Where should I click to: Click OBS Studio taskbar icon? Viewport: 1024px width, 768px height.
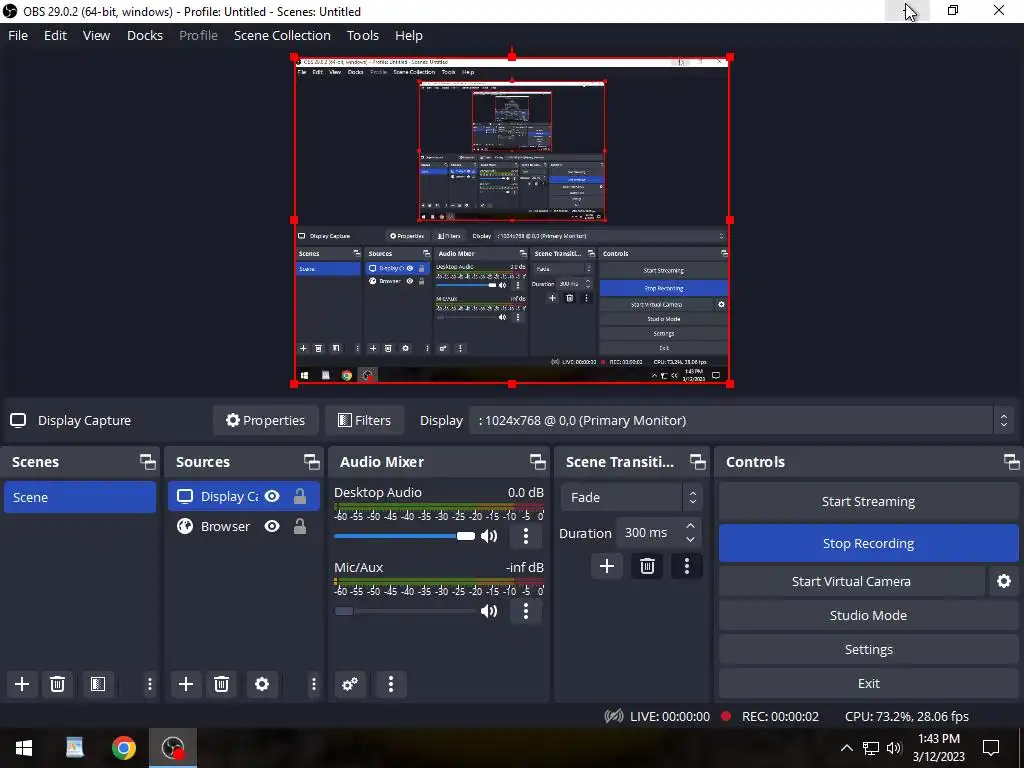(x=173, y=748)
